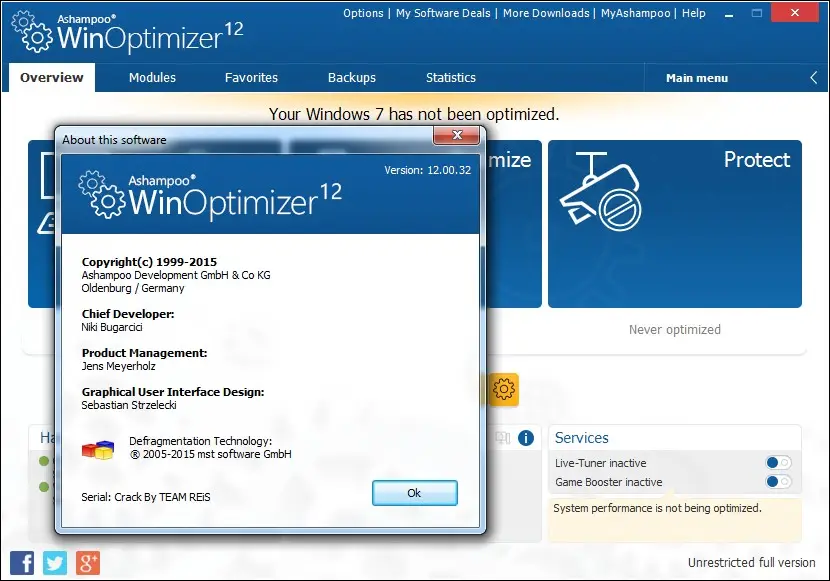Click the 'Oldenburg / Germany' line
This screenshot has width=830, height=581.
[x=133, y=288]
